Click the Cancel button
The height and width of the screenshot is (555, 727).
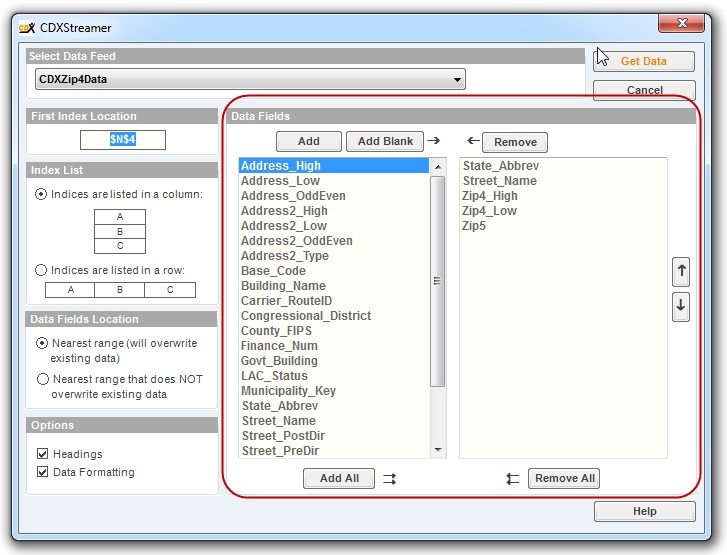(644, 90)
